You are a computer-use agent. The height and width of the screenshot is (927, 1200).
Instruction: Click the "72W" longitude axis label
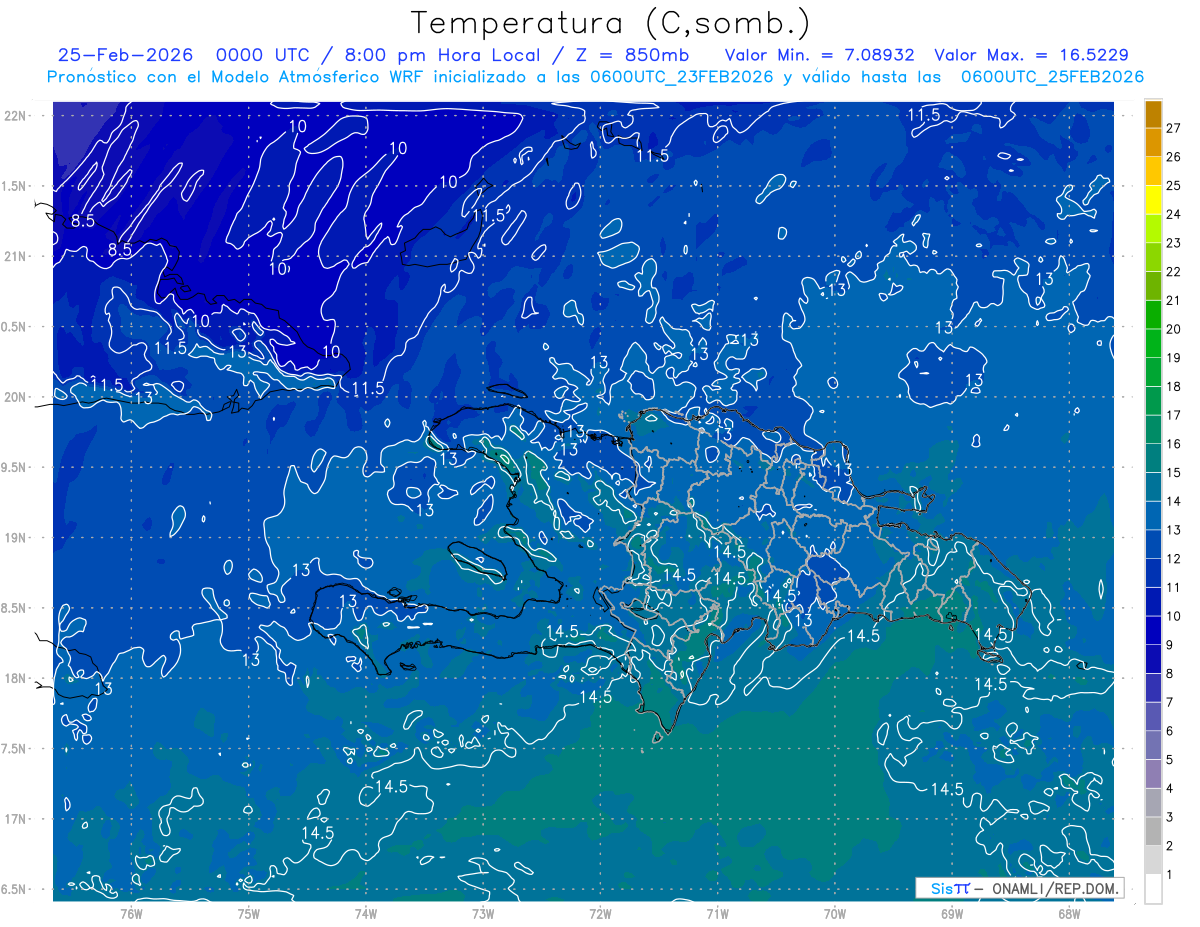pos(601,914)
